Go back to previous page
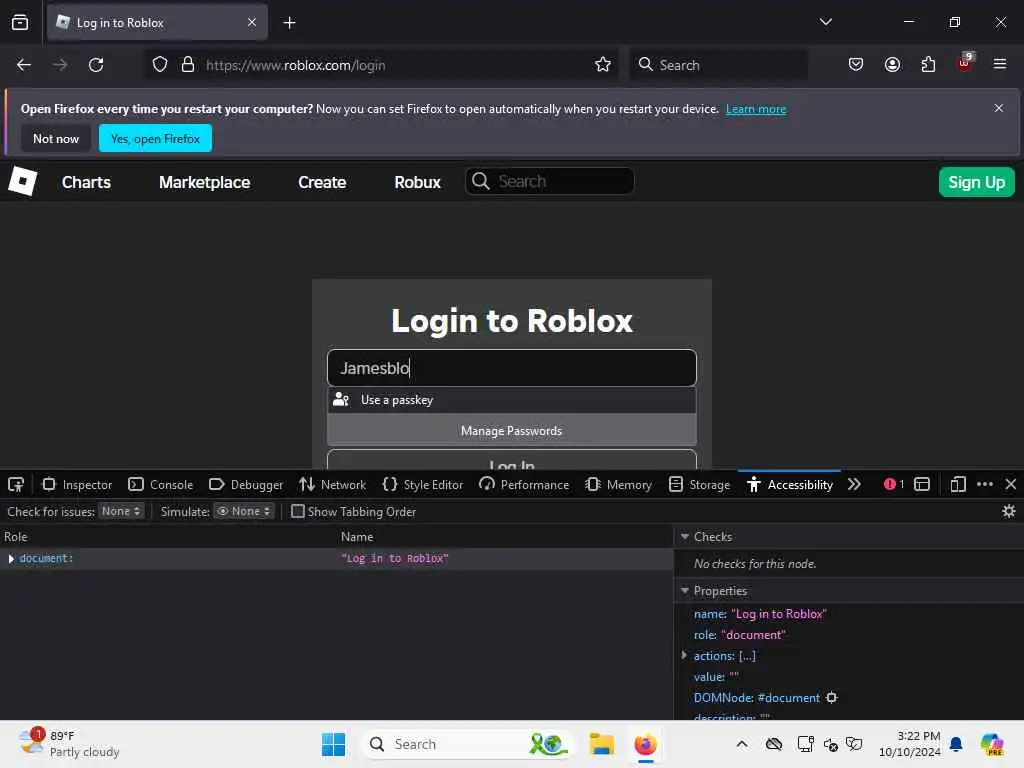The image size is (1024, 768). [x=24, y=65]
